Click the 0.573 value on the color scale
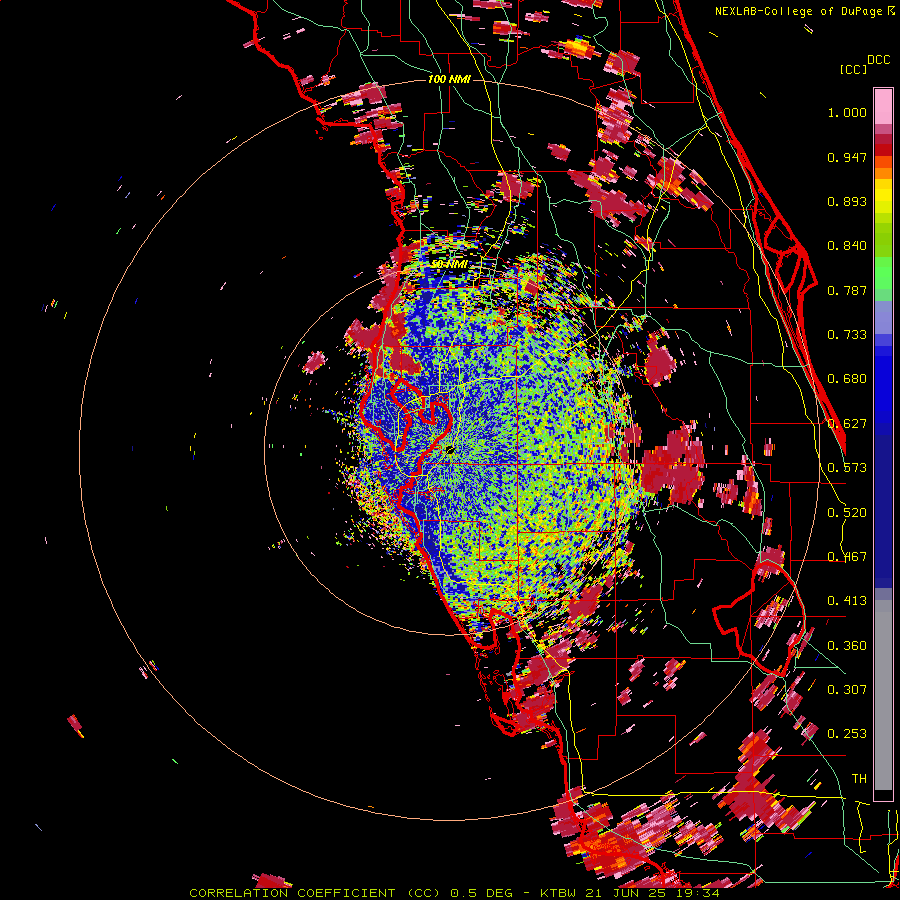Screen dimensions: 900x900 click(x=847, y=468)
